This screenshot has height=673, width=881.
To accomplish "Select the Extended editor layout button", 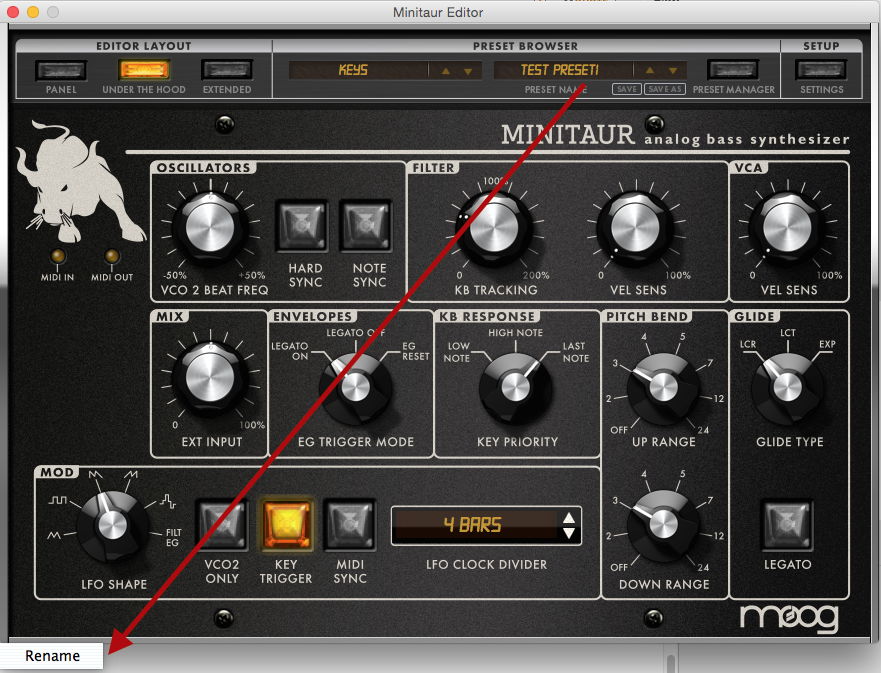I will [x=226, y=70].
